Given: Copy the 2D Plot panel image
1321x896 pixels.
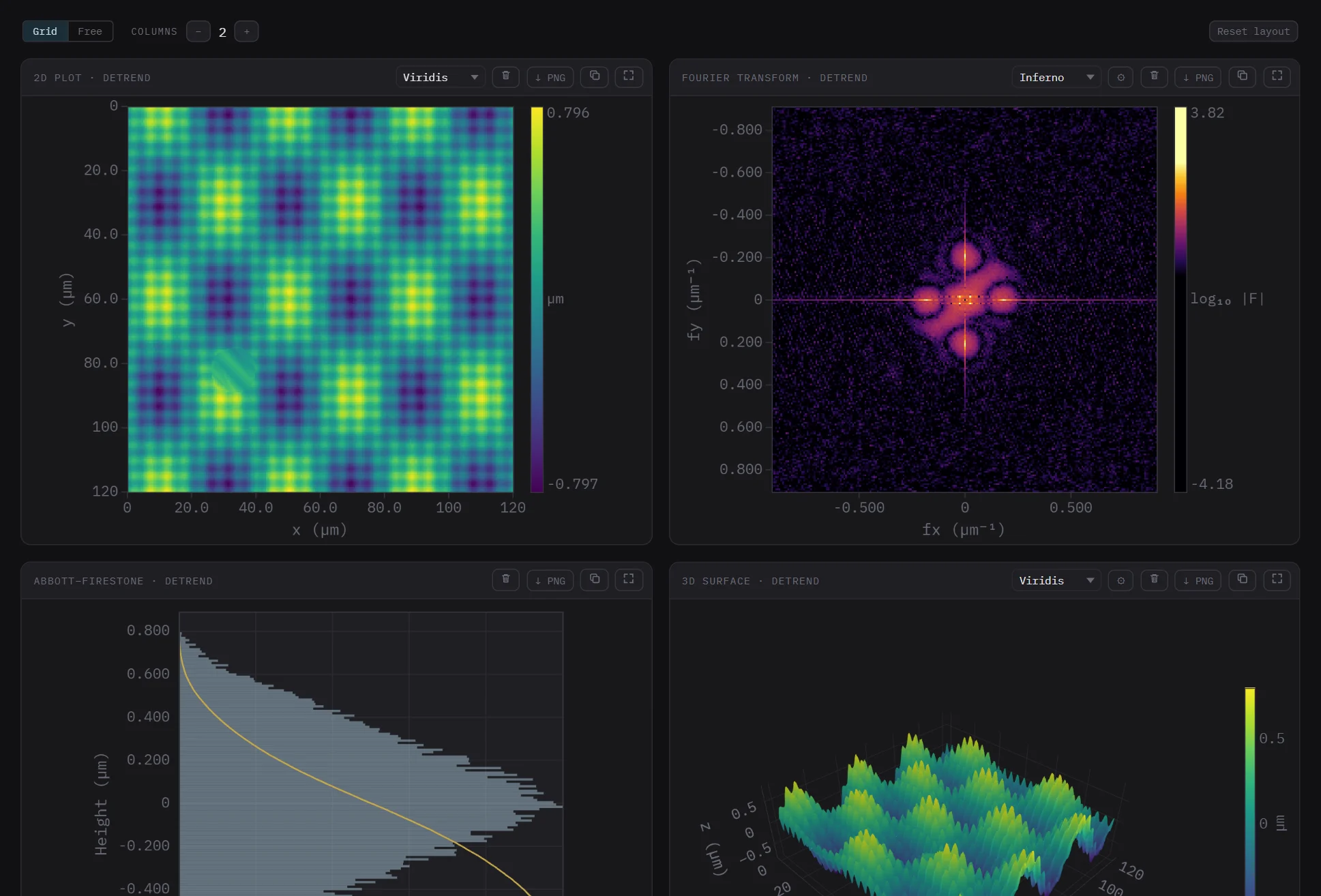Looking at the screenshot, I should 594,77.
